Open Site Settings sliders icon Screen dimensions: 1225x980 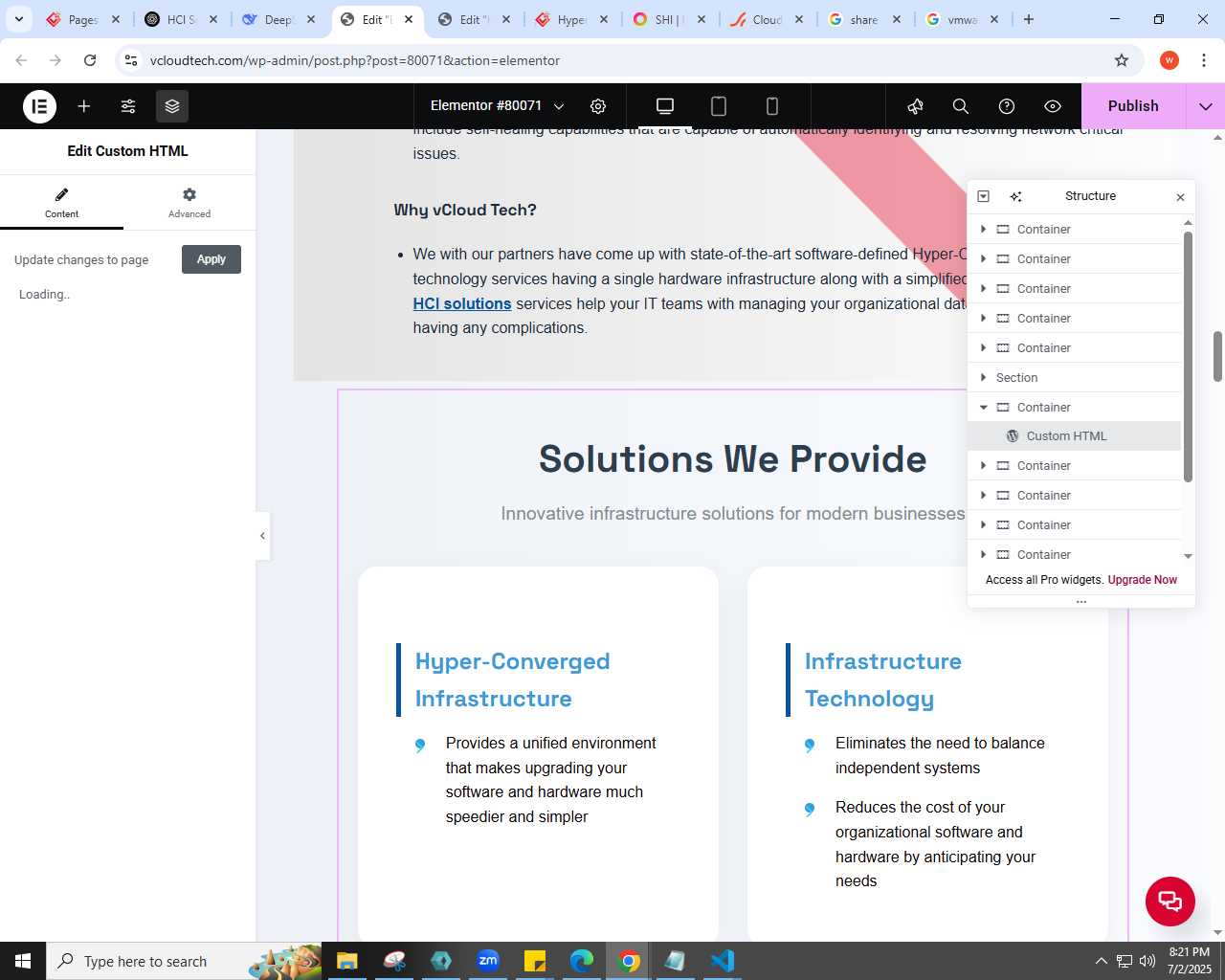(128, 106)
